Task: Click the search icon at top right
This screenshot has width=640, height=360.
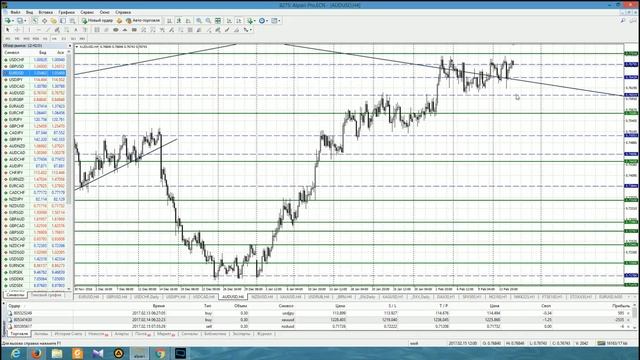Action: click(x=623, y=20)
